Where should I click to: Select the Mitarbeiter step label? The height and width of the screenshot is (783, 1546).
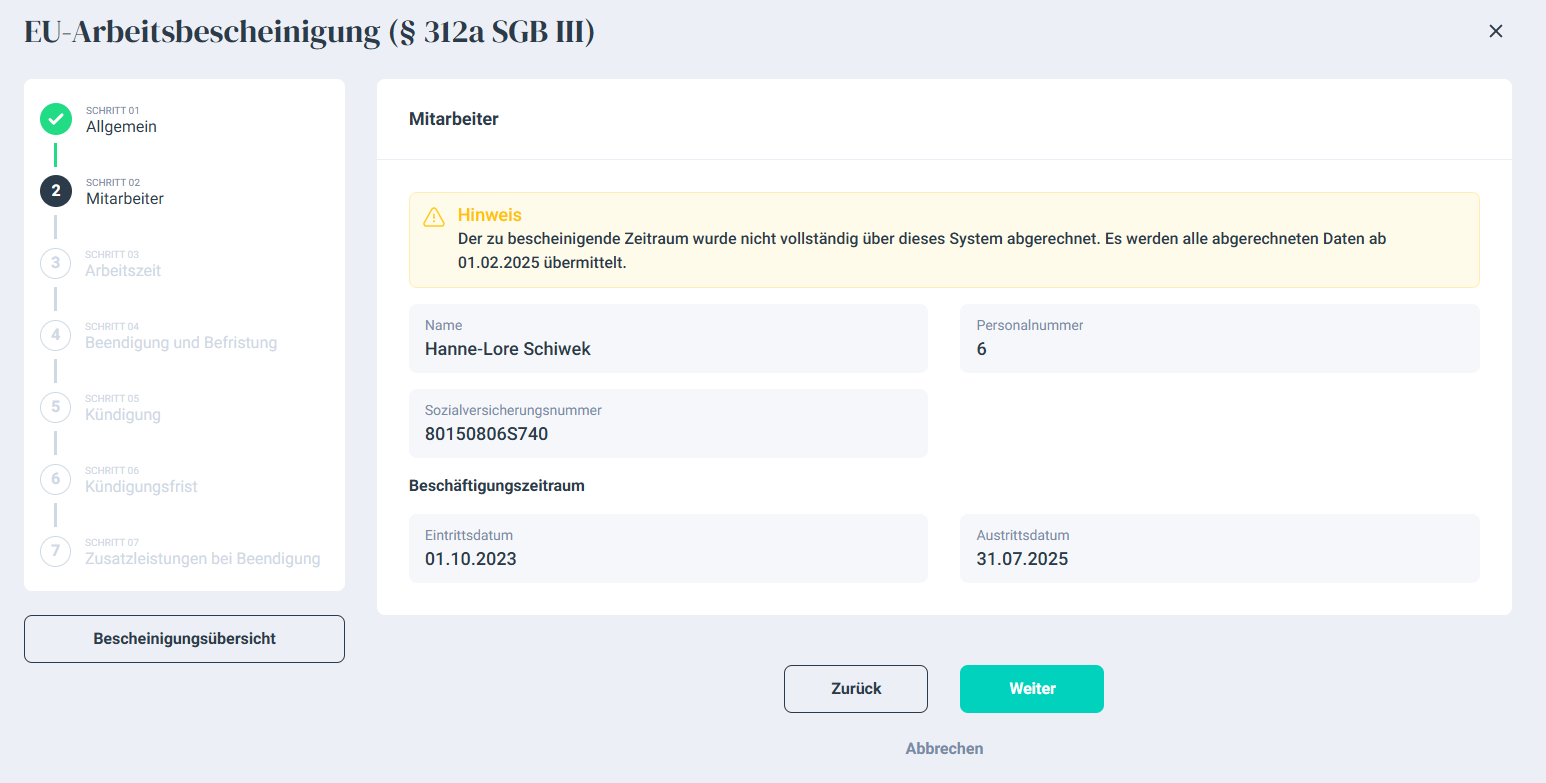[x=125, y=199]
